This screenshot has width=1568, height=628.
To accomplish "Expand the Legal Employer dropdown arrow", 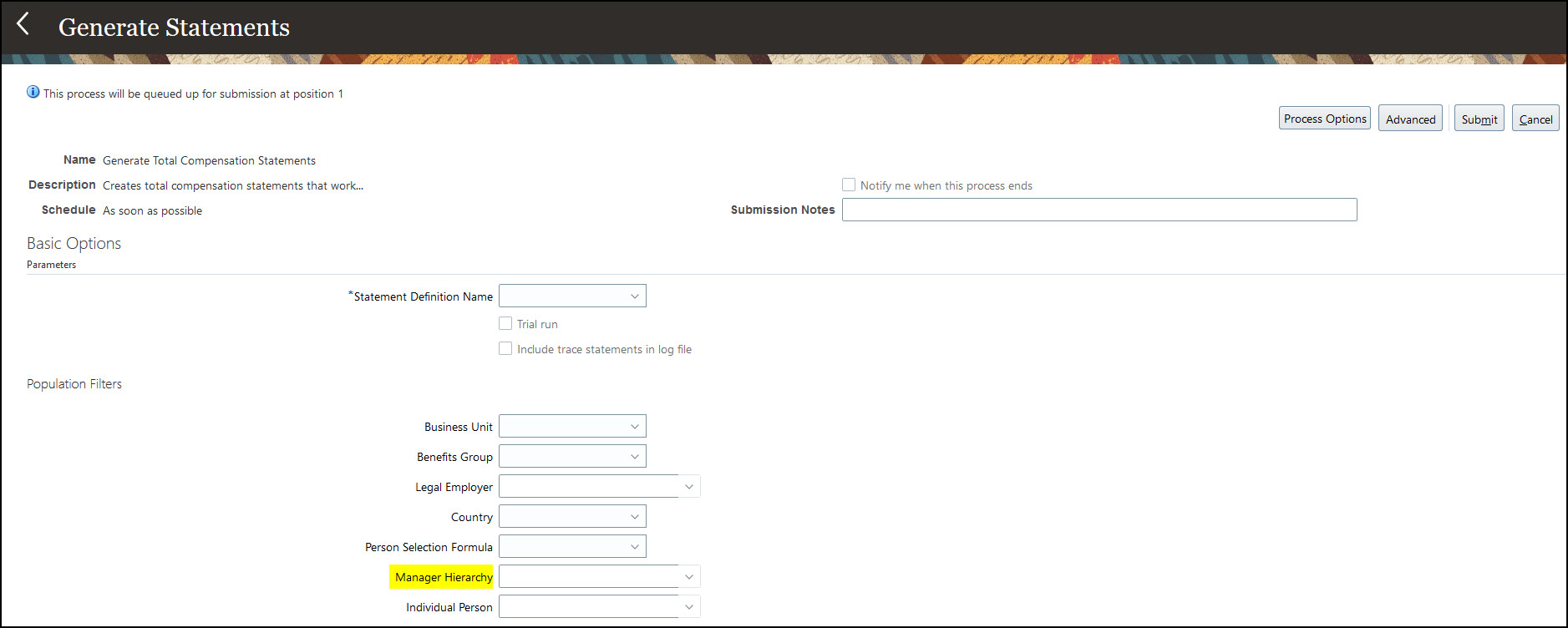I will (x=689, y=486).
